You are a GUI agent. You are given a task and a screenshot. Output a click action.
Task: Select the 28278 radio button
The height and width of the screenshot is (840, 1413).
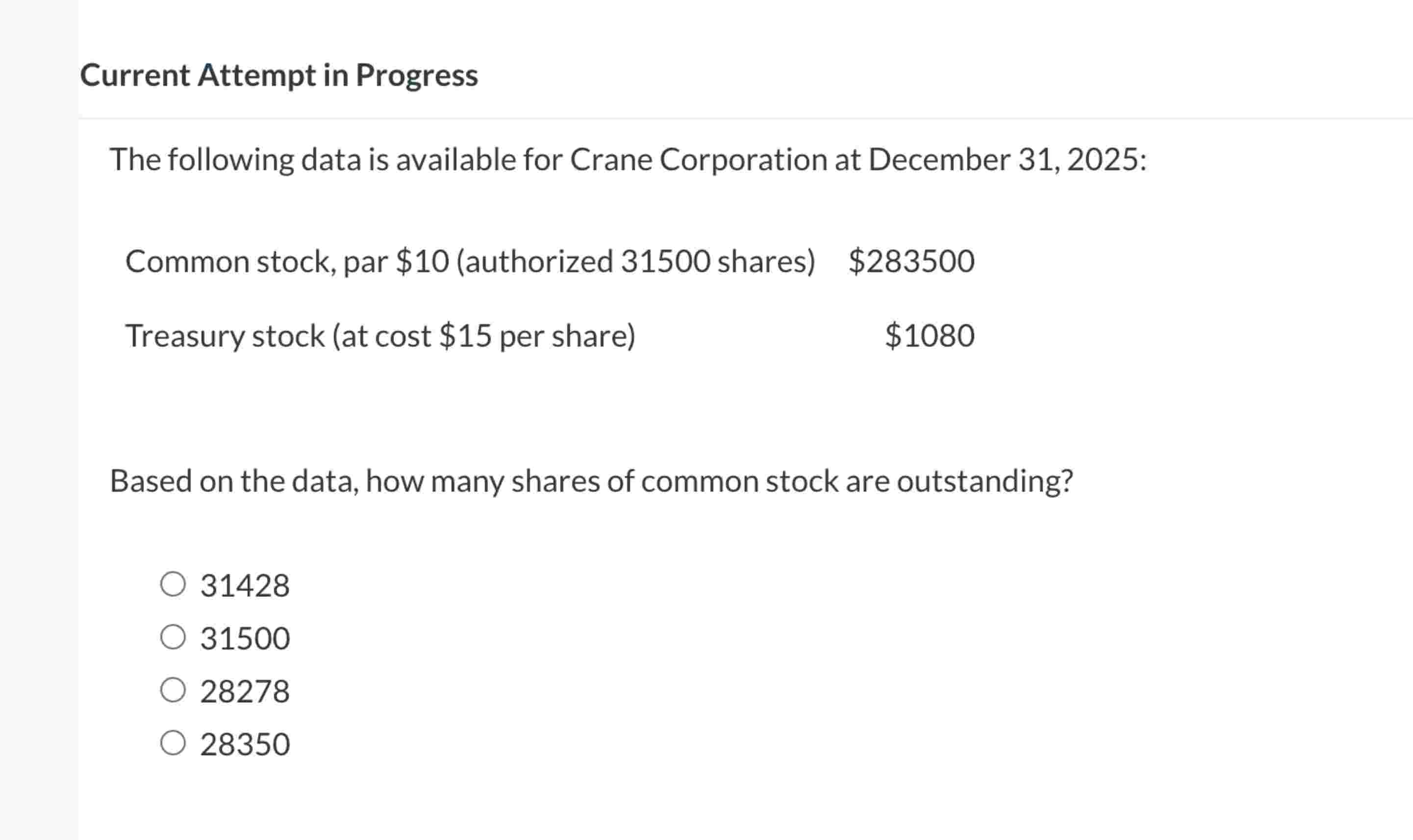[173, 690]
